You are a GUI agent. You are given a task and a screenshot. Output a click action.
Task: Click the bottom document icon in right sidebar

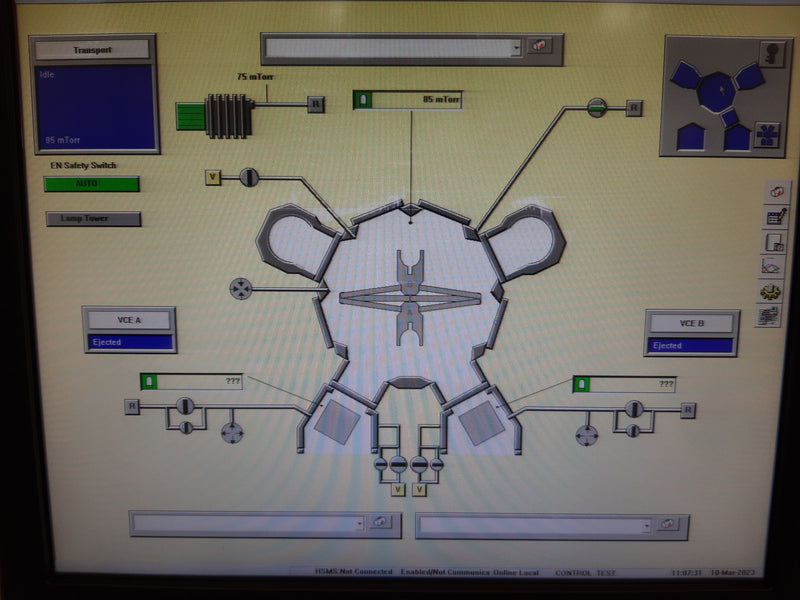[x=769, y=317]
